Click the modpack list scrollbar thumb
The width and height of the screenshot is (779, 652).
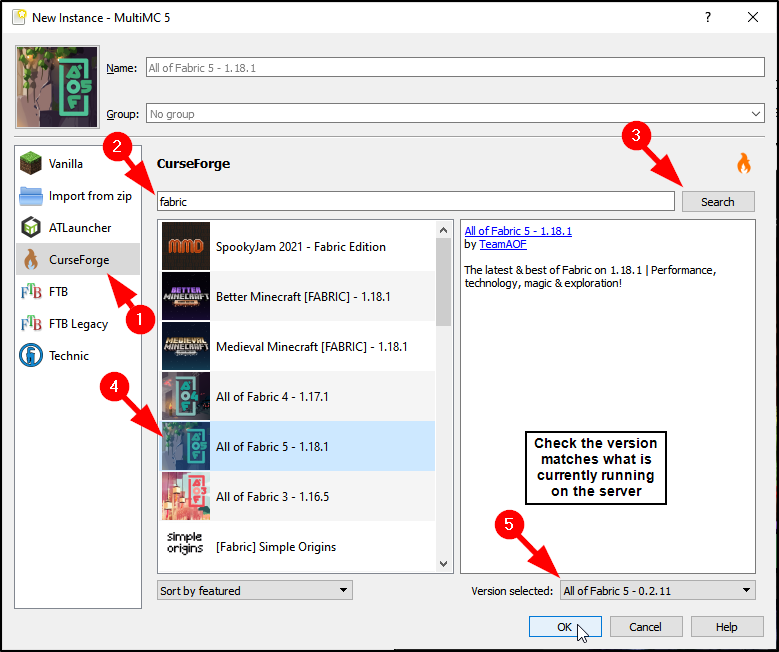pyautogui.click(x=444, y=282)
